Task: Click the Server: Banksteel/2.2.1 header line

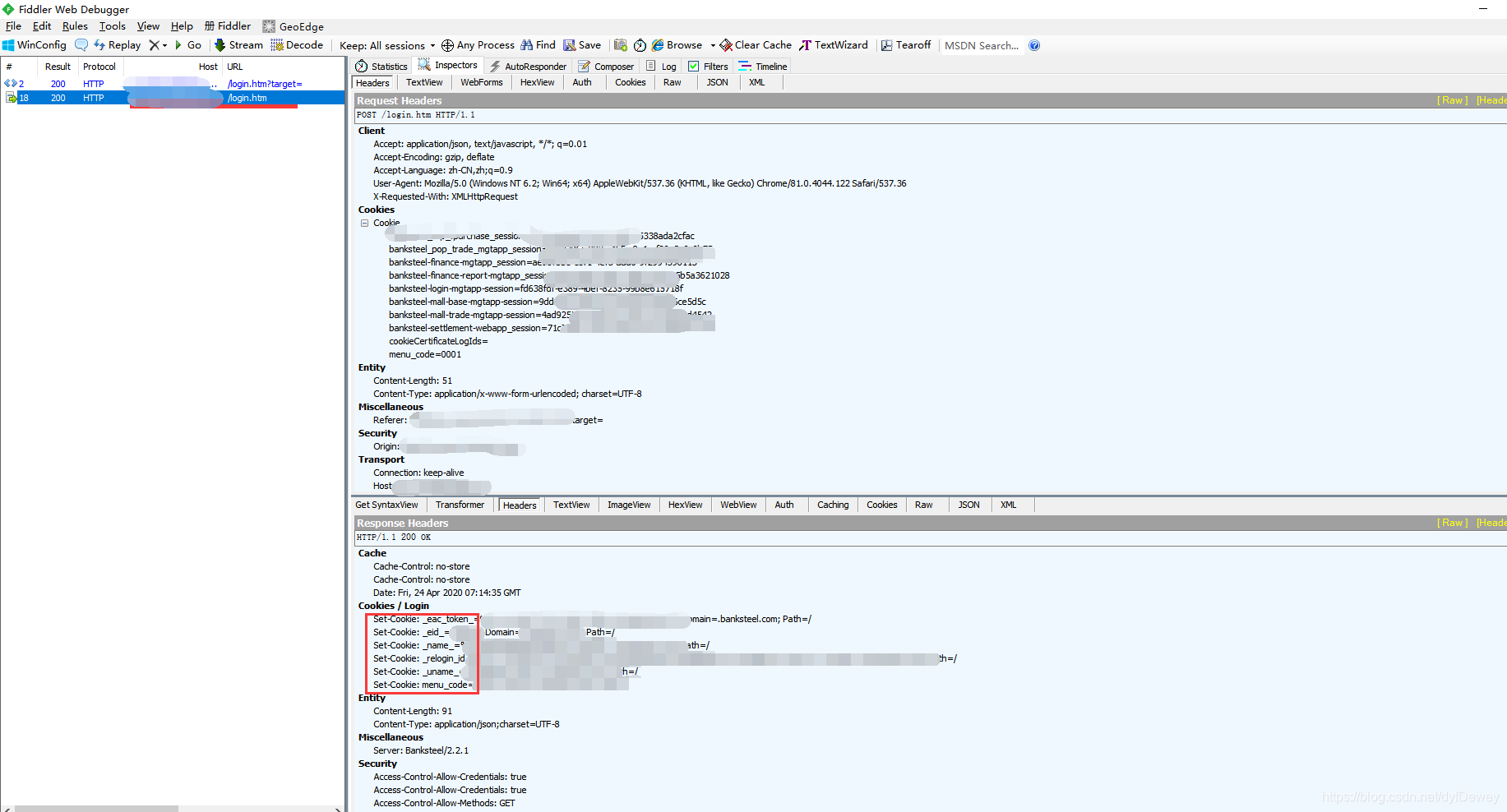Action: click(x=421, y=750)
